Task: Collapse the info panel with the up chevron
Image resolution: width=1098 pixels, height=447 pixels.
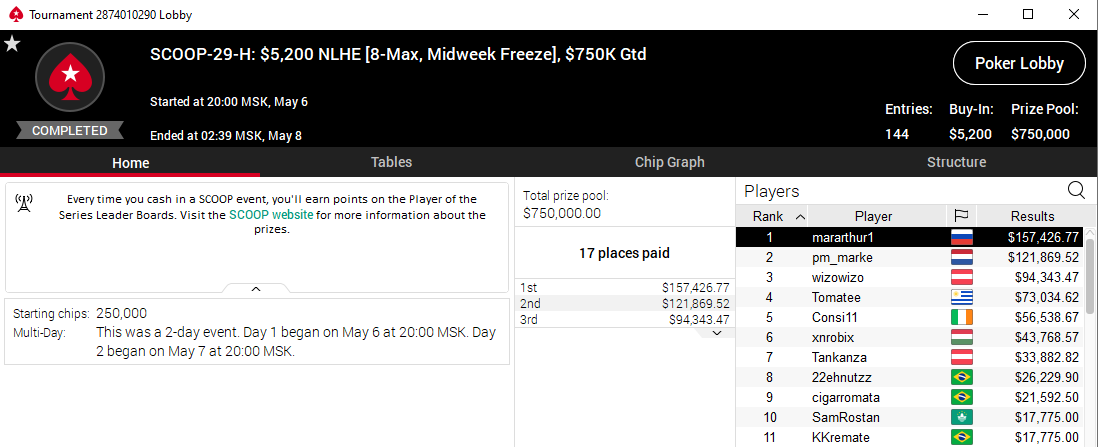Action: click(256, 288)
